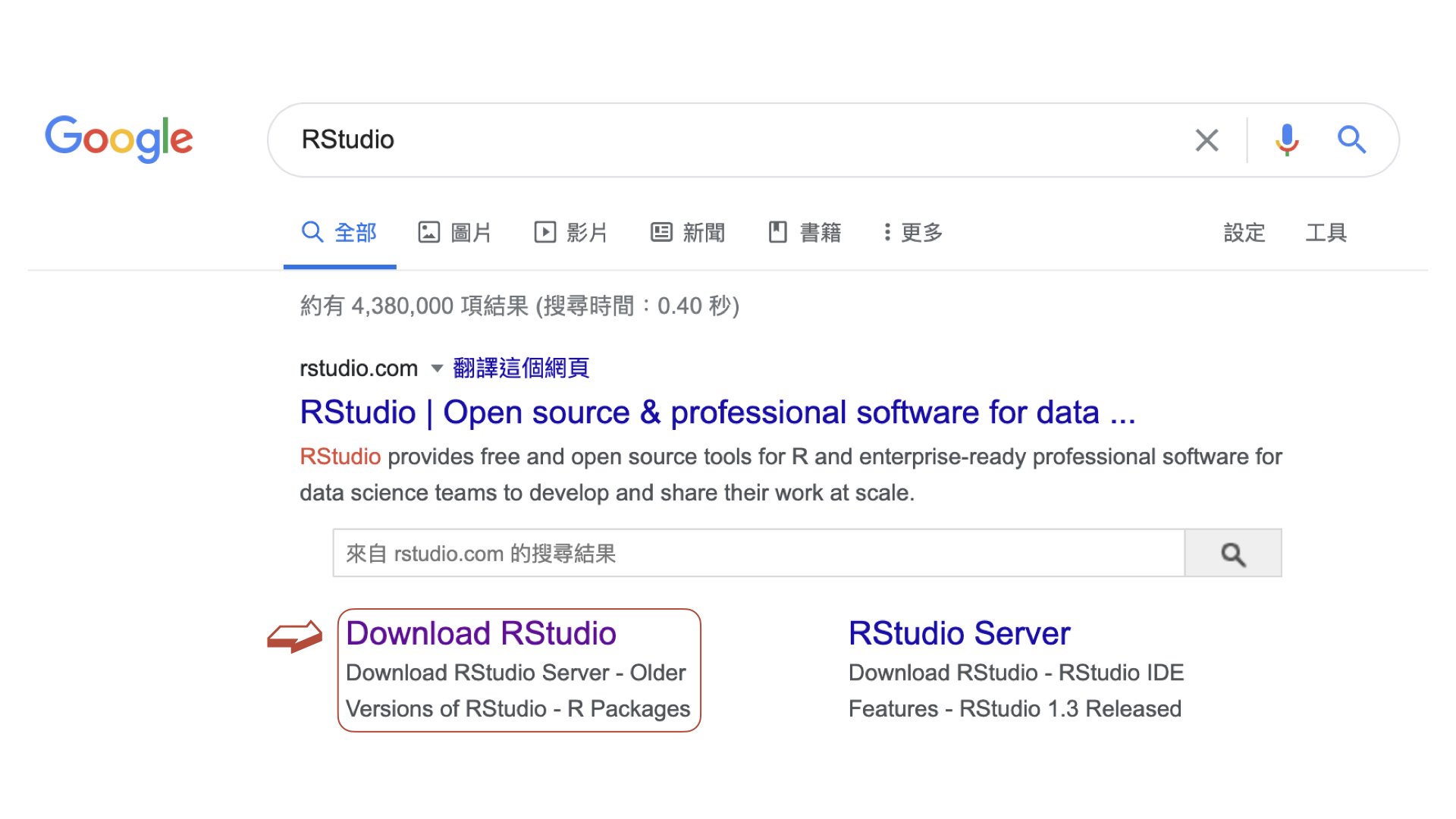Select the 書籍 books tab
The width and height of the screenshot is (1456, 819).
tap(805, 232)
